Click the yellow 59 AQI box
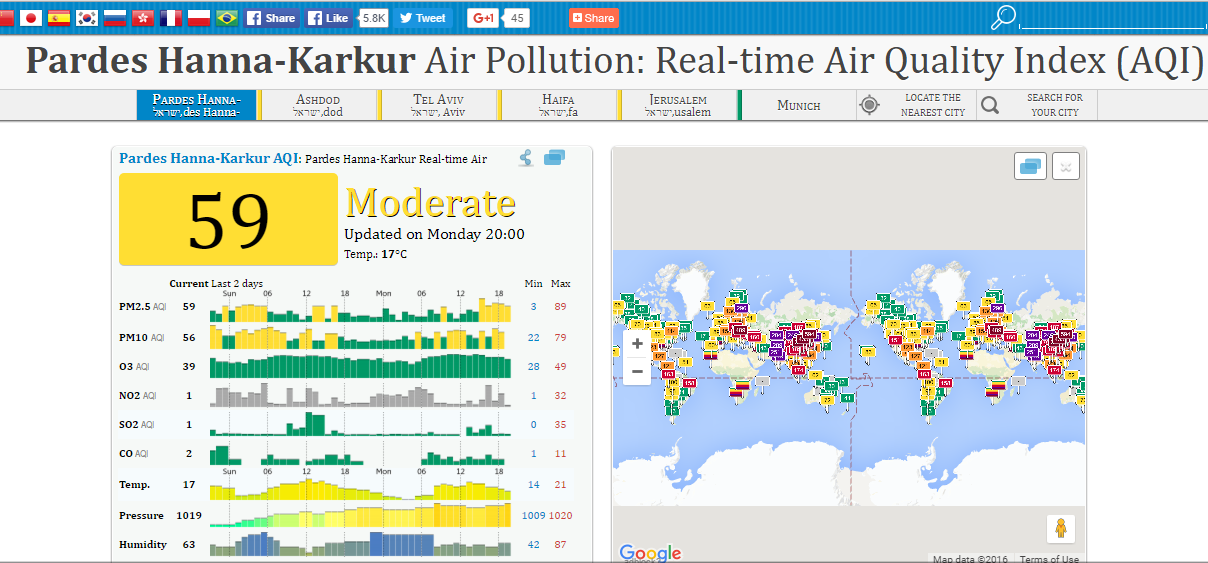The height and width of the screenshot is (563, 1208). click(228, 219)
